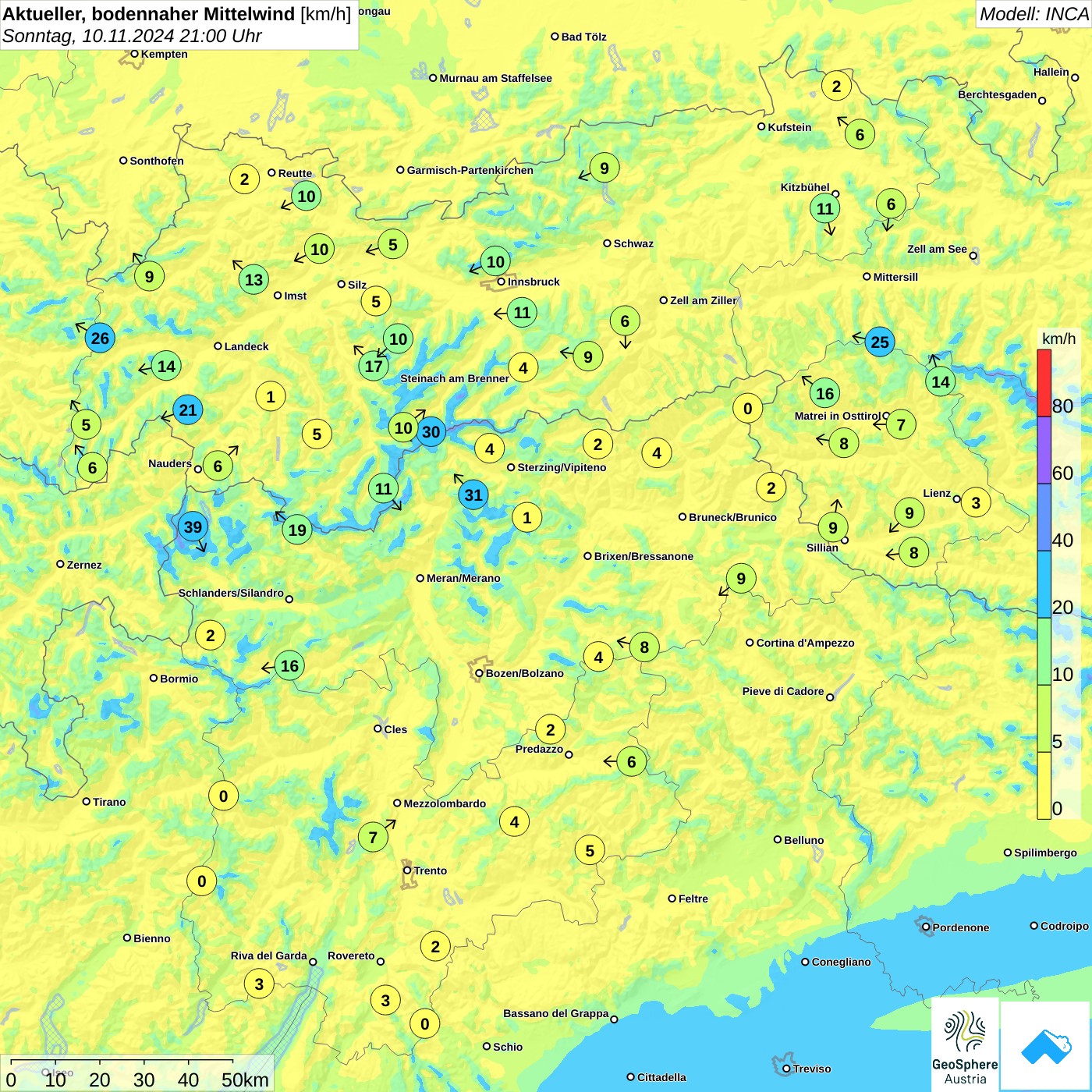The height and width of the screenshot is (1092, 1092).
Task: Pick the 6 km/h marker next to Nauders
Action: click(218, 466)
